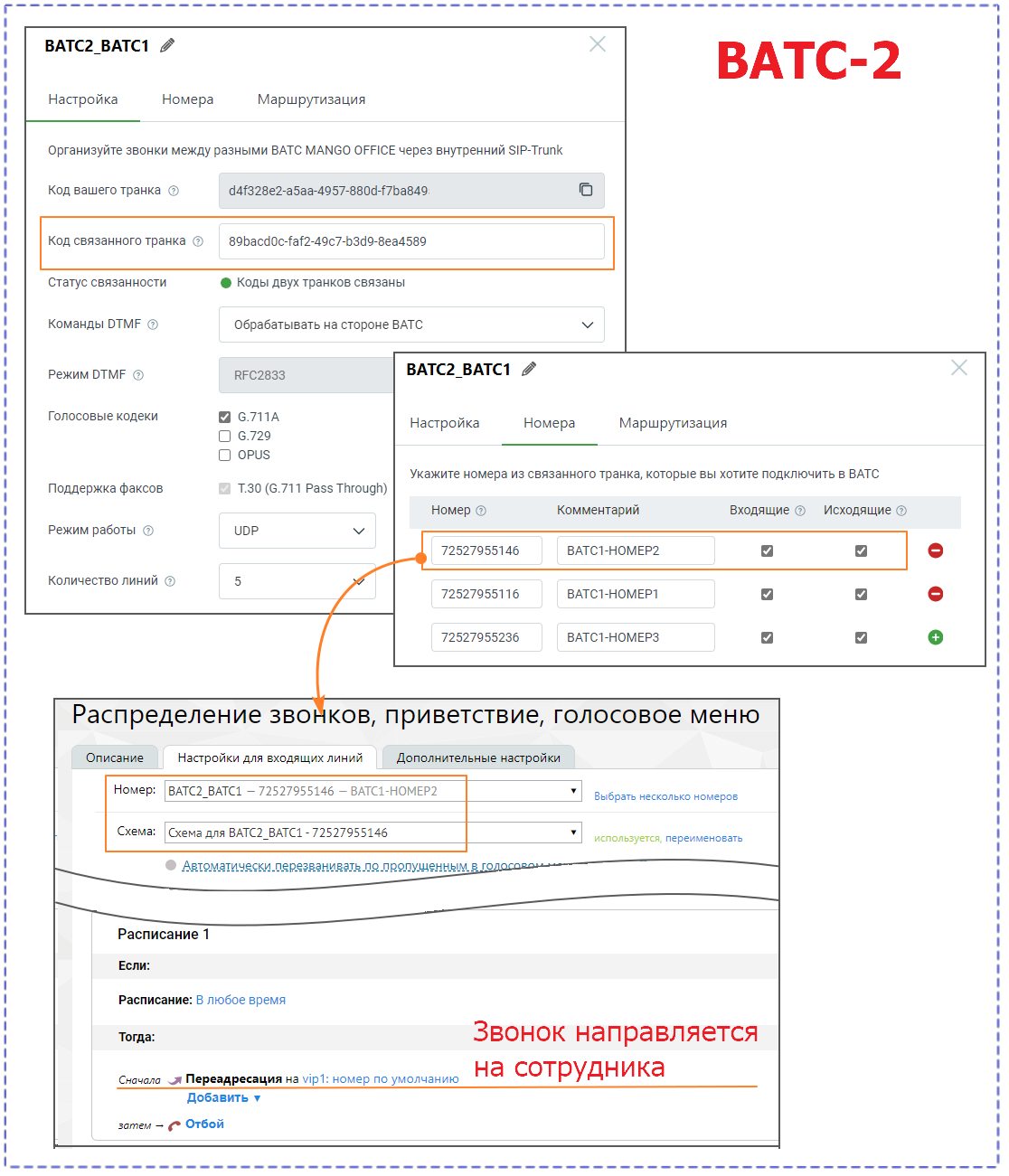Open Количество линий dropdown
Image resolution: width=1009 pixels, height=1176 pixels.
point(297,581)
